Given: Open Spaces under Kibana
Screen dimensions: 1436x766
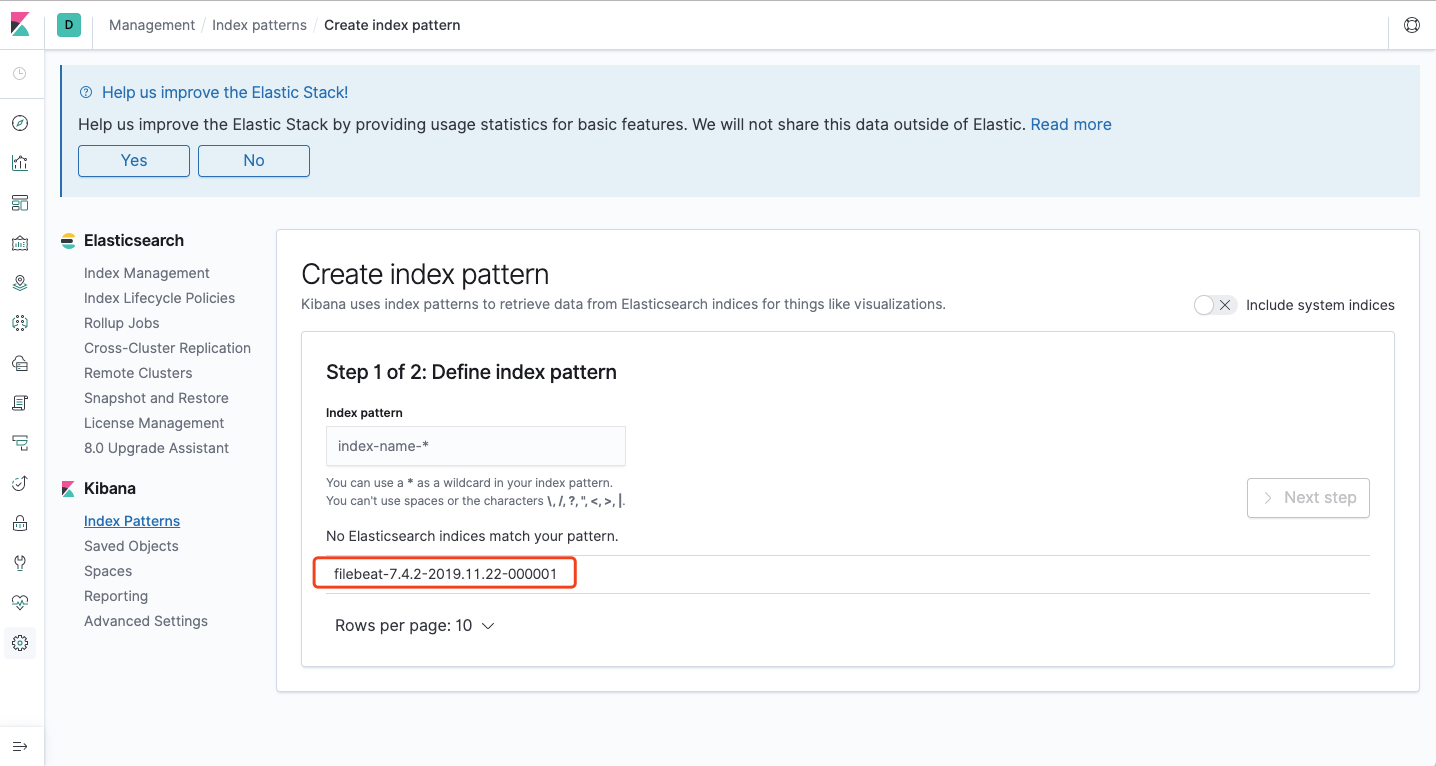Looking at the screenshot, I should pyautogui.click(x=108, y=571).
